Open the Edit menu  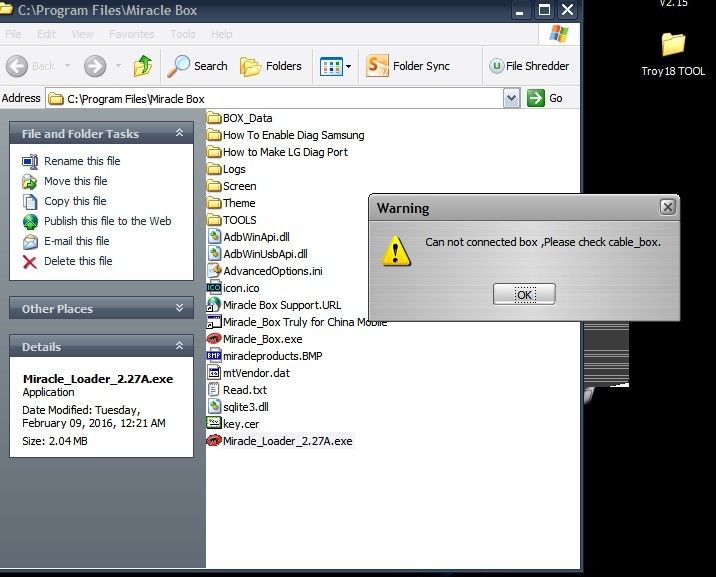click(47, 34)
